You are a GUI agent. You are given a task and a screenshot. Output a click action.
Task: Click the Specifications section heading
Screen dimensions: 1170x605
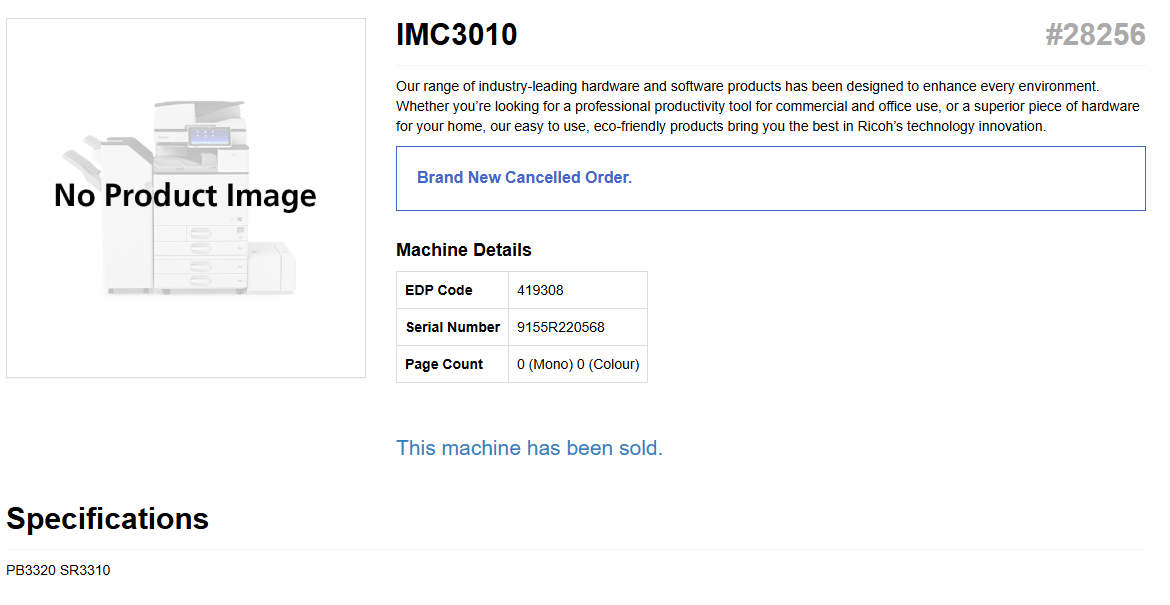click(108, 519)
